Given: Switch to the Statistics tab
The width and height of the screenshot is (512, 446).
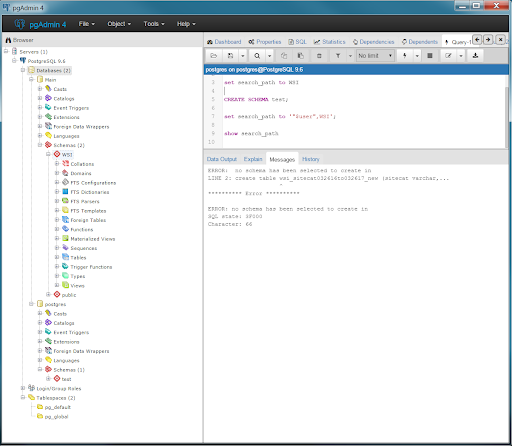Looking at the screenshot, I should 330,42.
